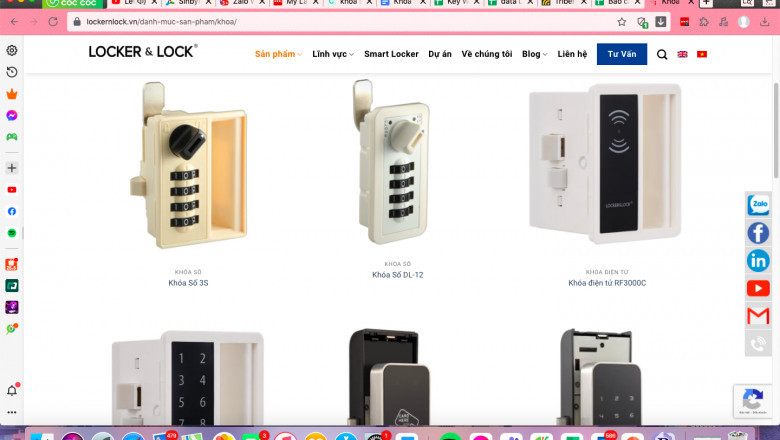Open the Smart Locker menu item
The height and width of the screenshot is (440, 780).
[391, 54]
